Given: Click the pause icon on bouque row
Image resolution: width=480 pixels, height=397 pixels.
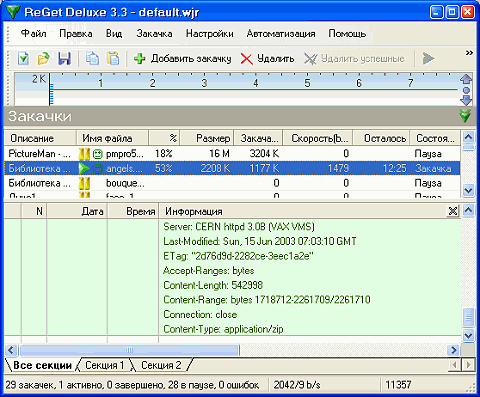Looking at the screenshot, I should [84, 183].
